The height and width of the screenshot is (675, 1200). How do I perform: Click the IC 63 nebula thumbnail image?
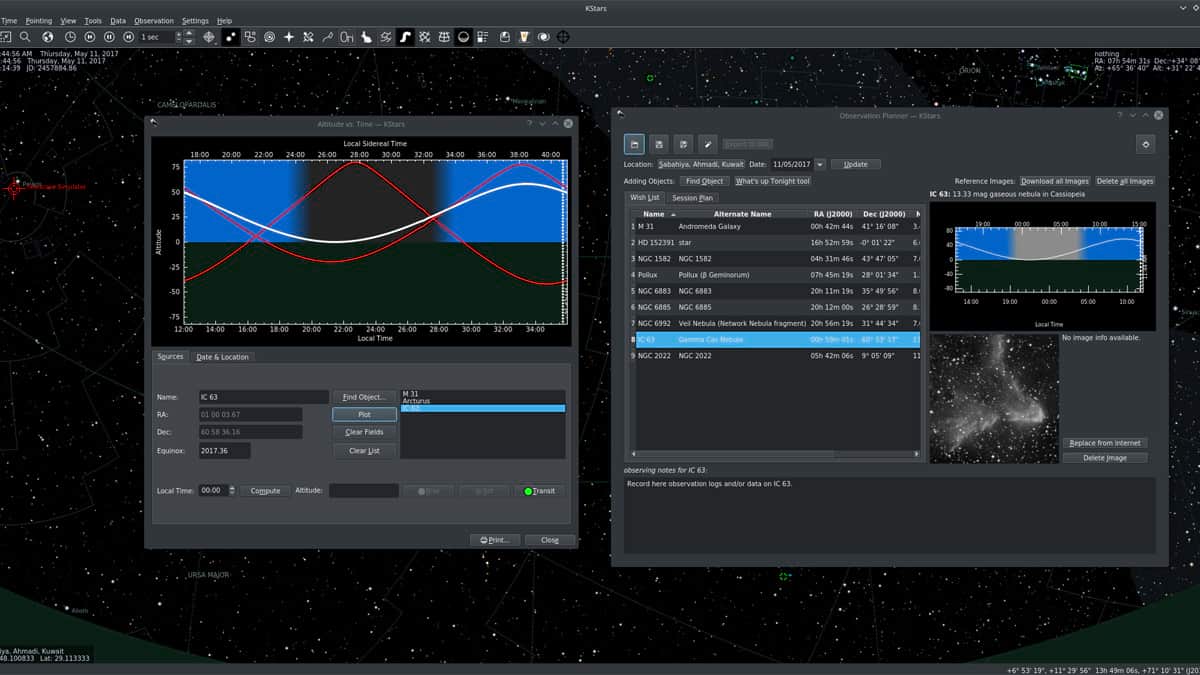tap(992, 398)
